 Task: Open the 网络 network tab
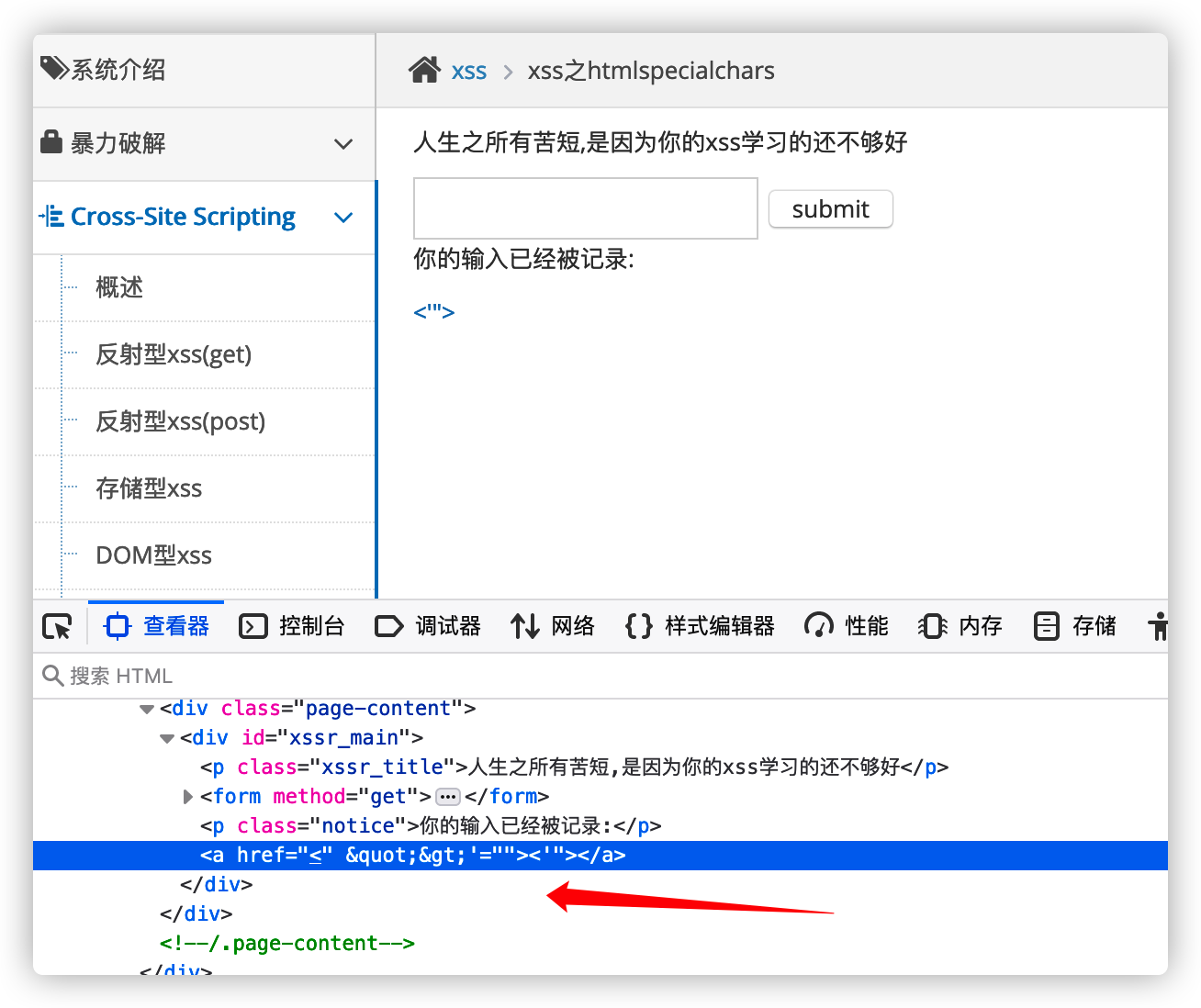point(553,626)
